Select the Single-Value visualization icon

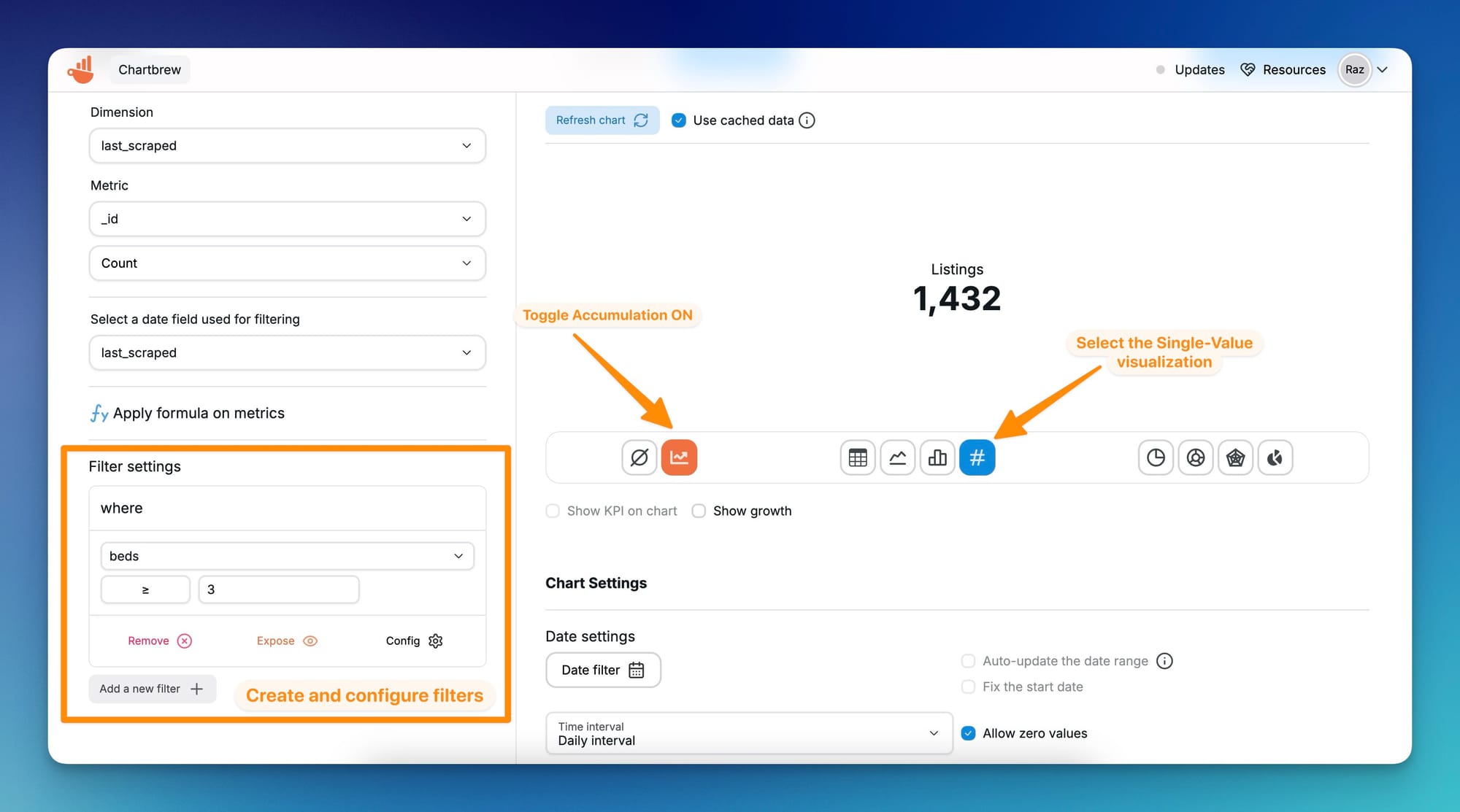click(x=977, y=457)
